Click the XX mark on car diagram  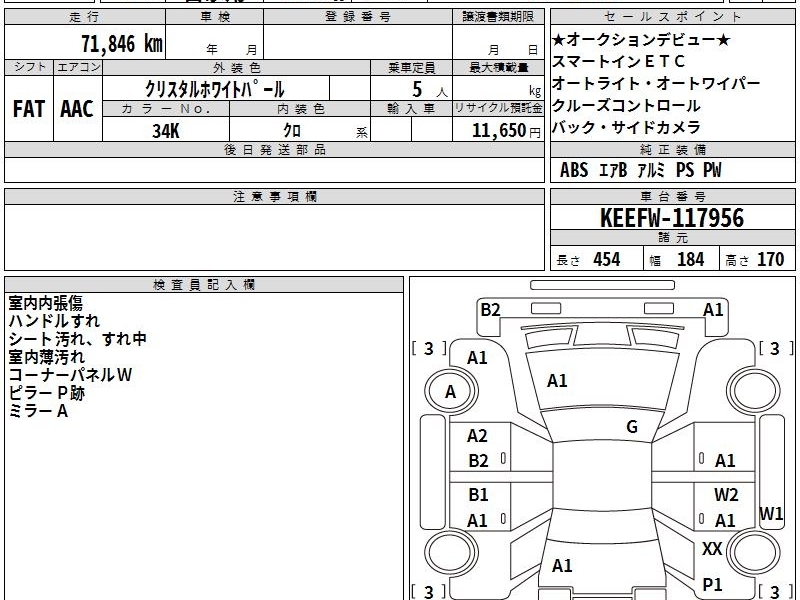tap(712, 549)
